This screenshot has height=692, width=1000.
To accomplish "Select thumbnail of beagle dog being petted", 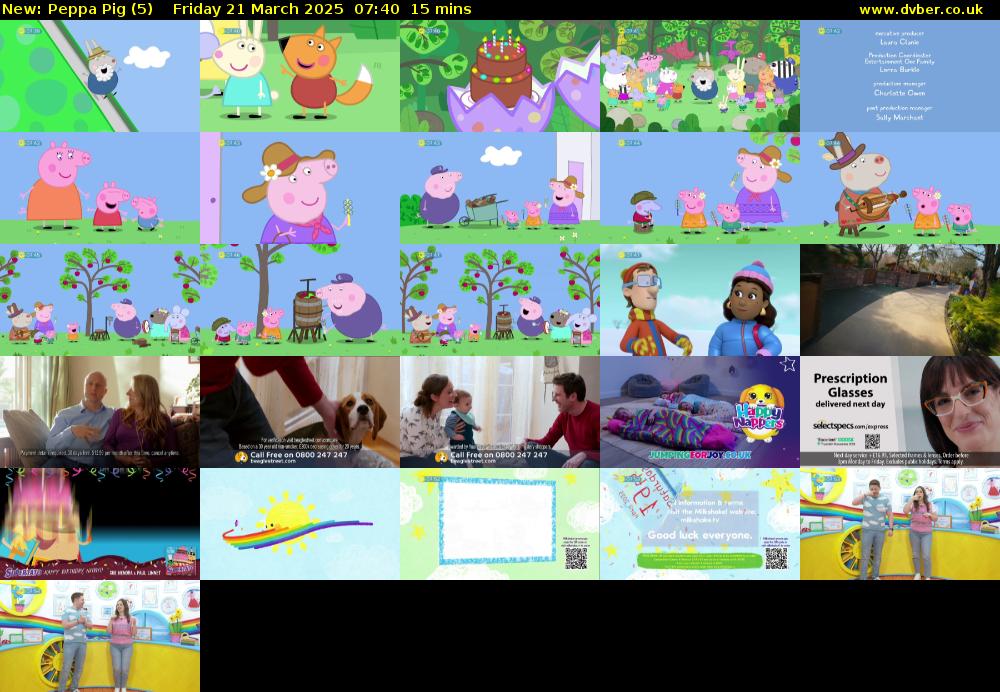I will pyautogui.click(x=300, y=412).
